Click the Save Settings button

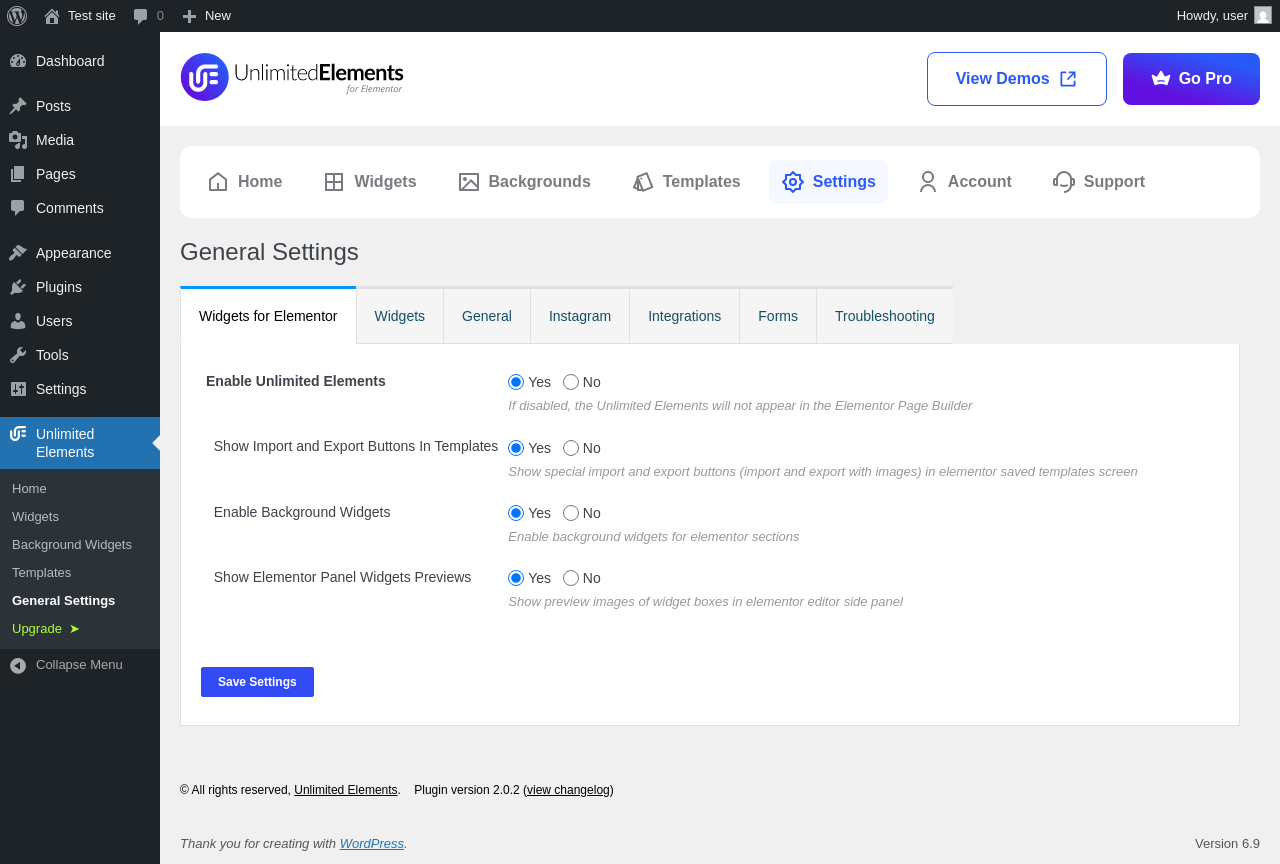click(257, 682)
